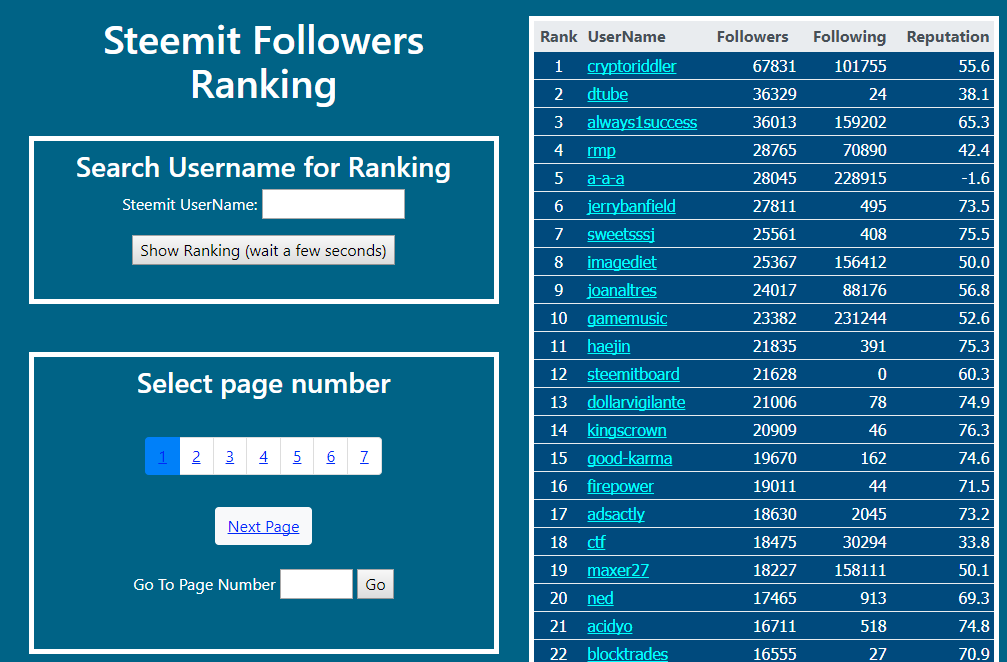Select page 5 in pagination
1007x662 pixels.
(297, 457)
